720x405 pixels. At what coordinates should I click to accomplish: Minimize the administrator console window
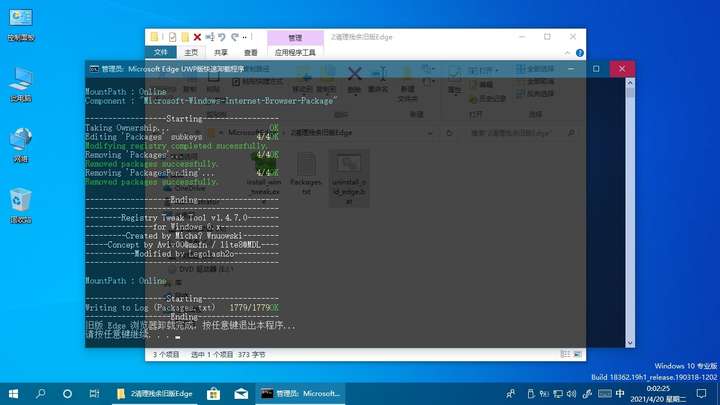tap(571, 69)
